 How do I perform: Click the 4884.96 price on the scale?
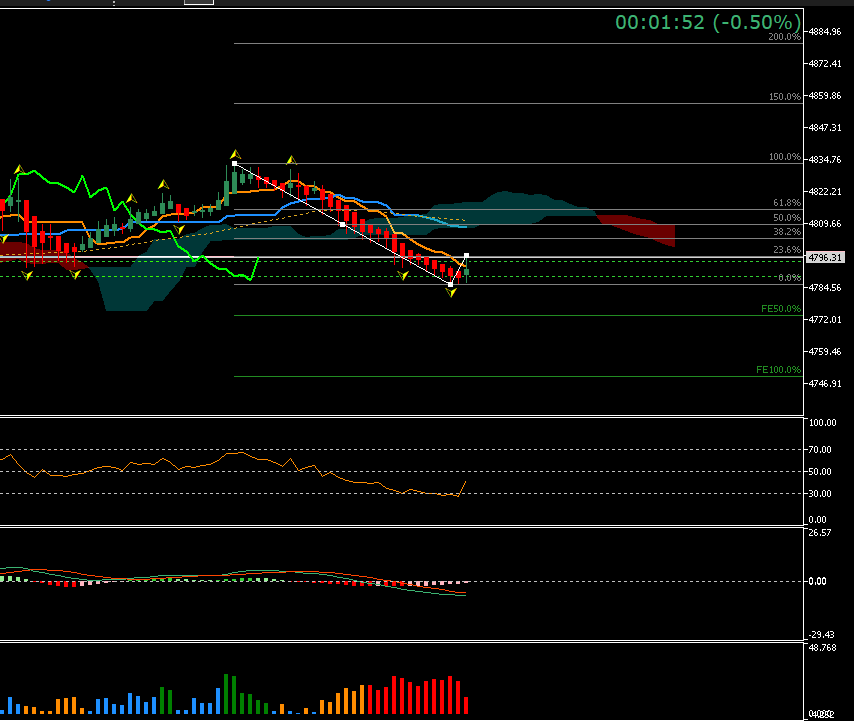click(x=826, y=32)
